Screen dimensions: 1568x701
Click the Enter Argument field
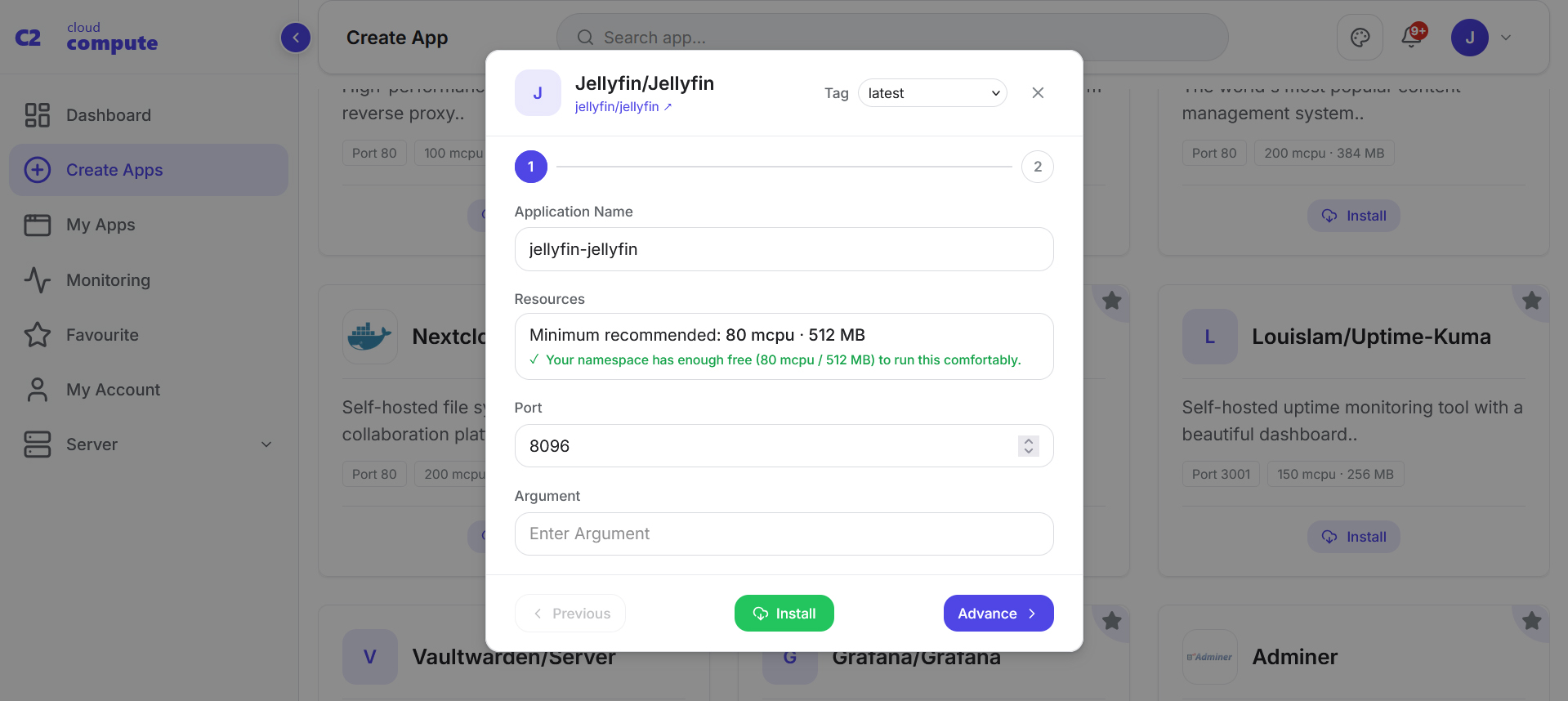(x=784, y=534)
